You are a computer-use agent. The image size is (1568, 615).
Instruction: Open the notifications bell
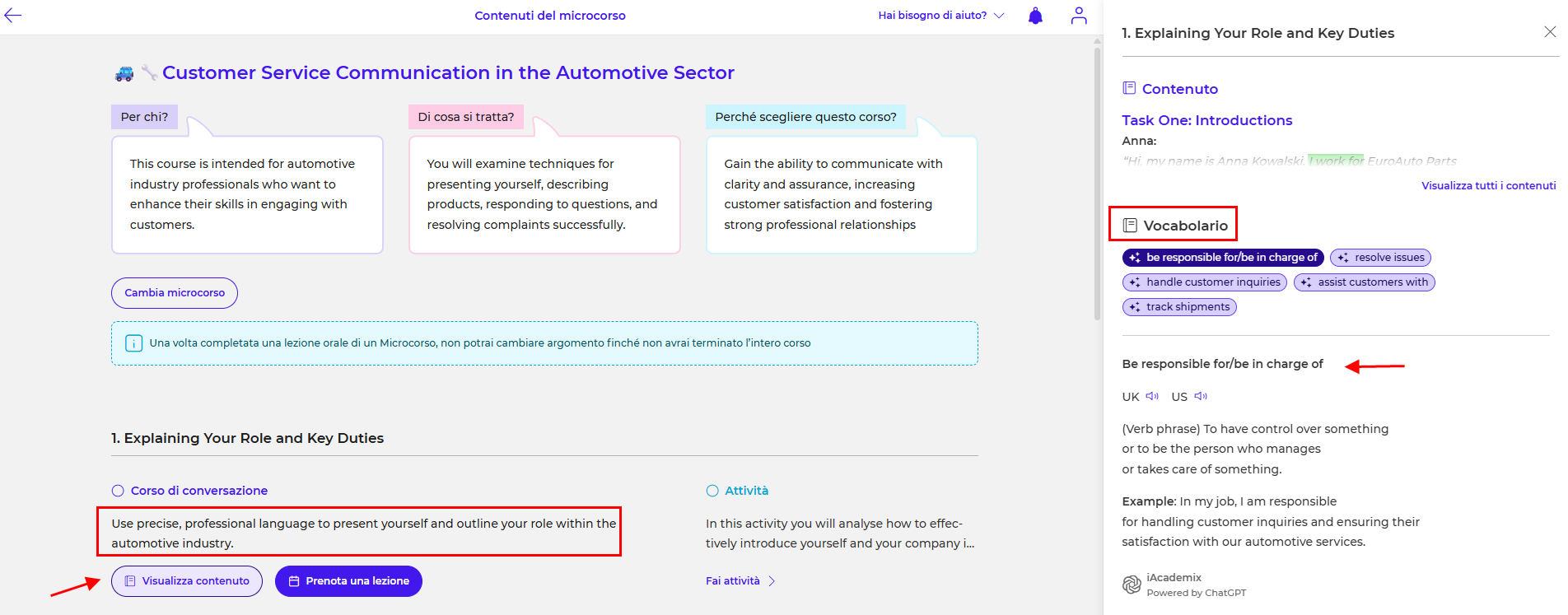[x=1035, y=16]
